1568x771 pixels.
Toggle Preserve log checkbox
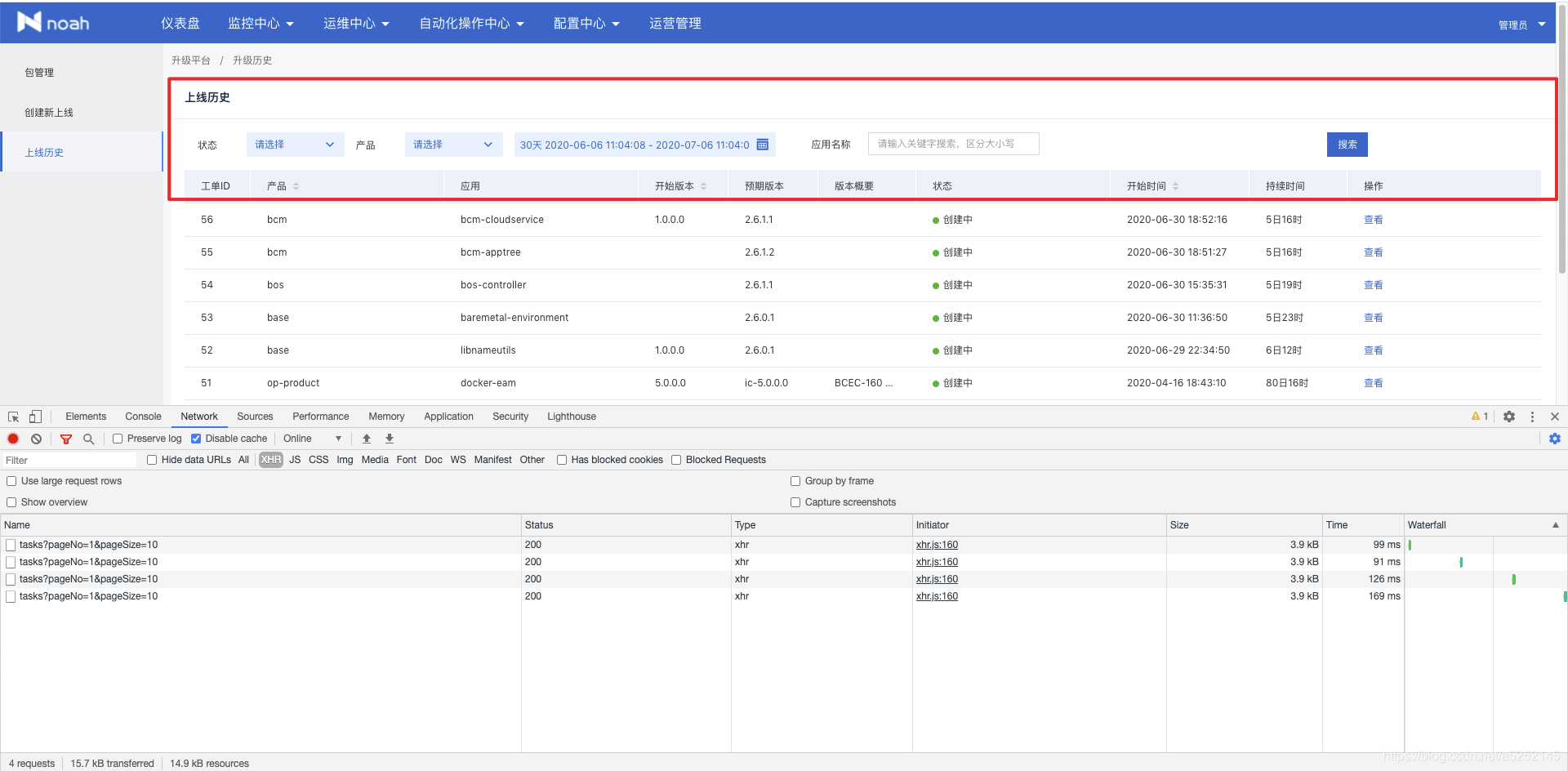click(x=118, y=439)
